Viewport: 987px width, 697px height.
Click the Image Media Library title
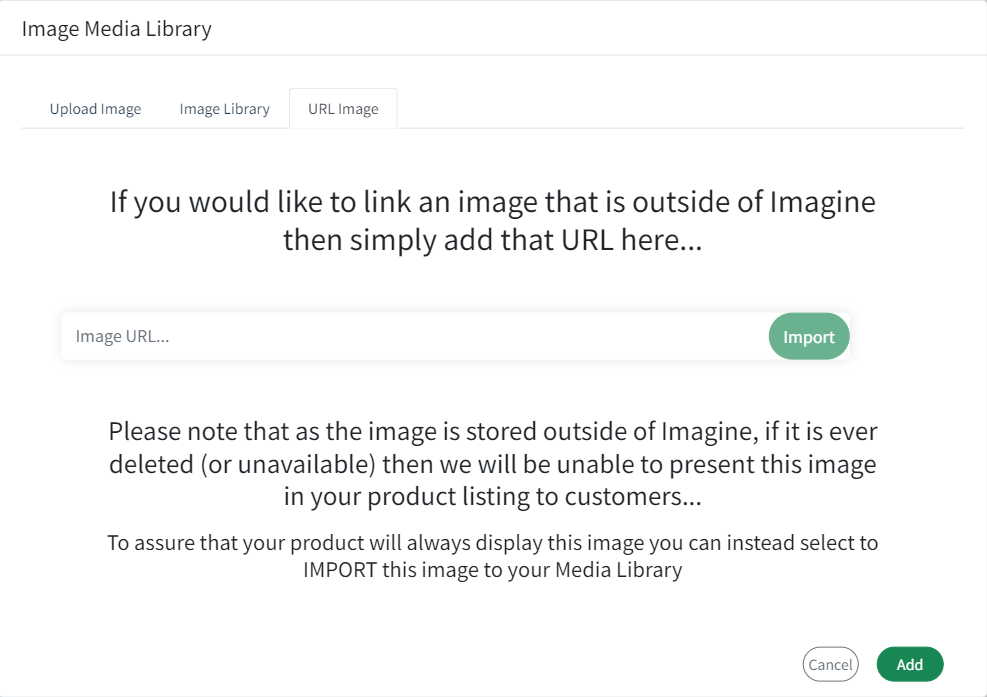116,29
